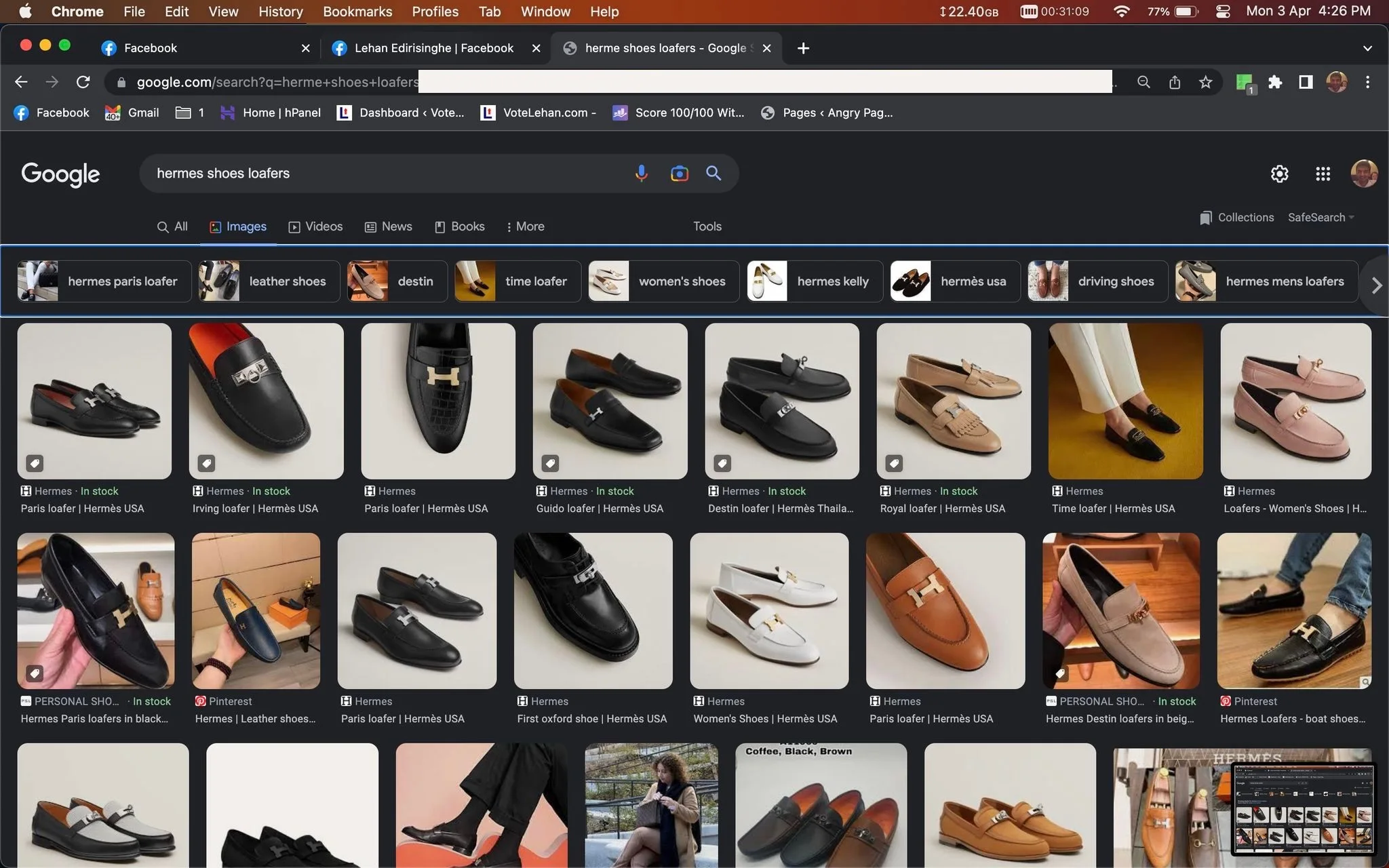Switch to the All results tab
Screen dimensions: 1389x868
point(172,226)
